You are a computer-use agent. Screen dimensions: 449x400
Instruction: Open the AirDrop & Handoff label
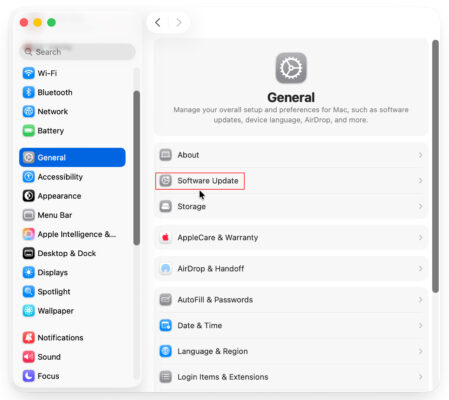coord(211,268)
